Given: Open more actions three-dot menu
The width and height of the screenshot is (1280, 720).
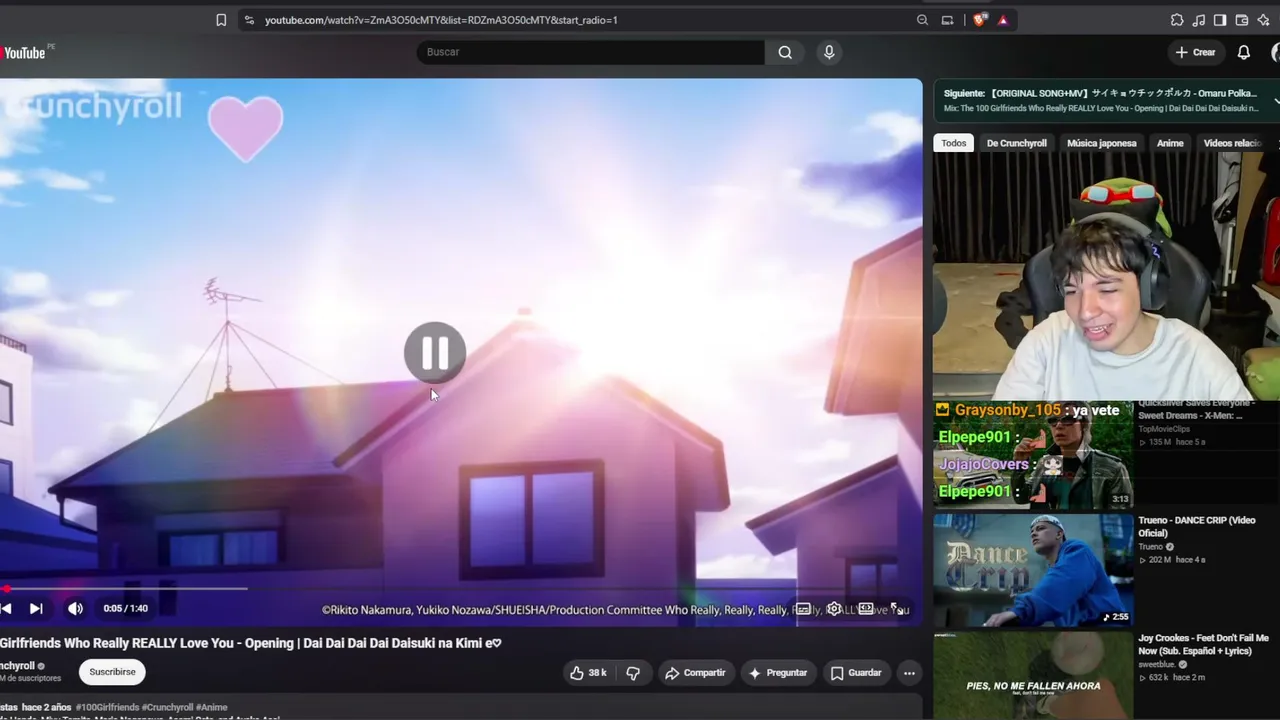Looking at the screenshot, I should tap(909, 673).
